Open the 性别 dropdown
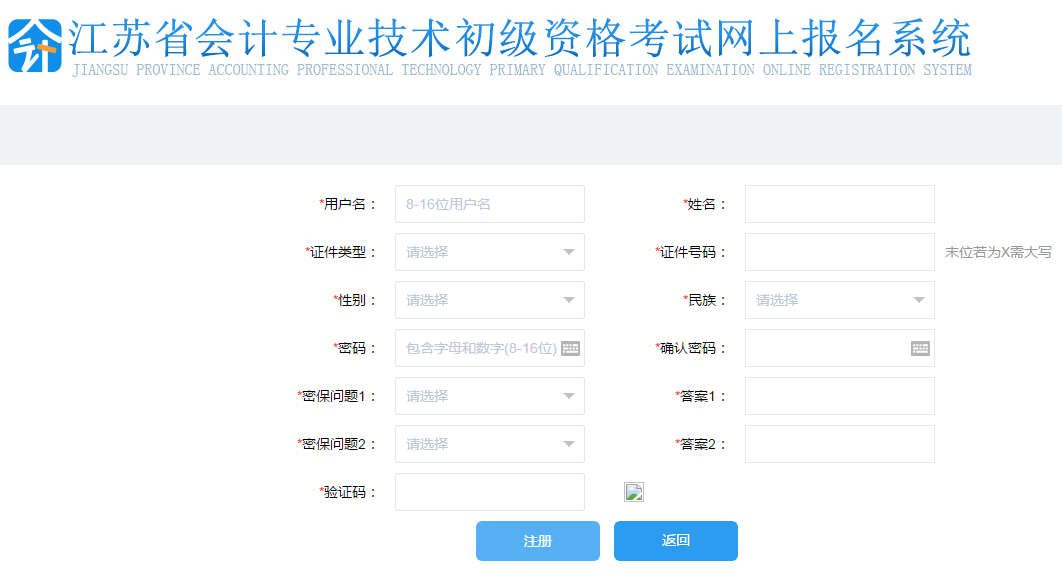The width and height of the screenshot is (1062, 585). pos(489,300)
